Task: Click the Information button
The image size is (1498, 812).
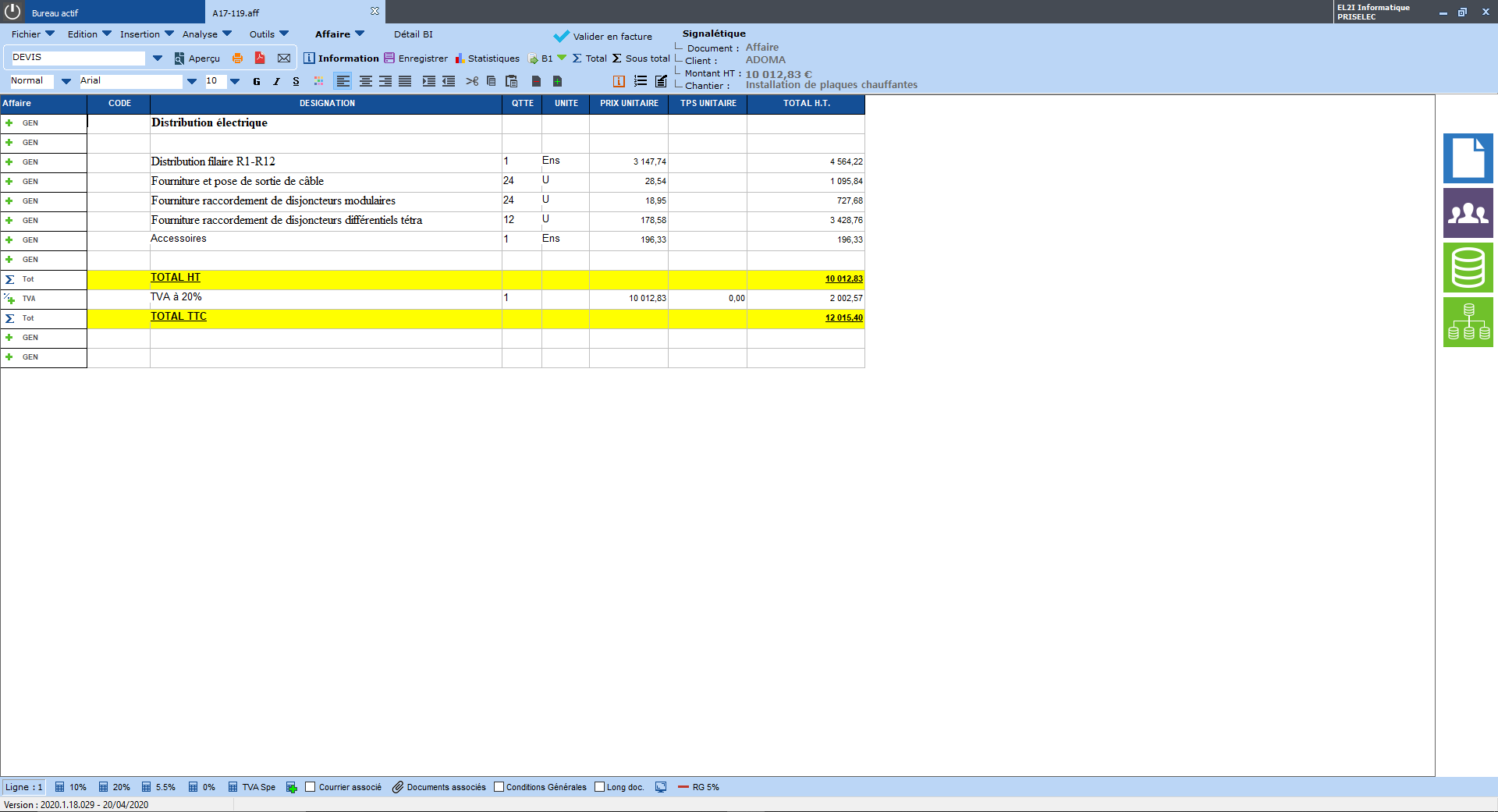Action: point(341,59)
